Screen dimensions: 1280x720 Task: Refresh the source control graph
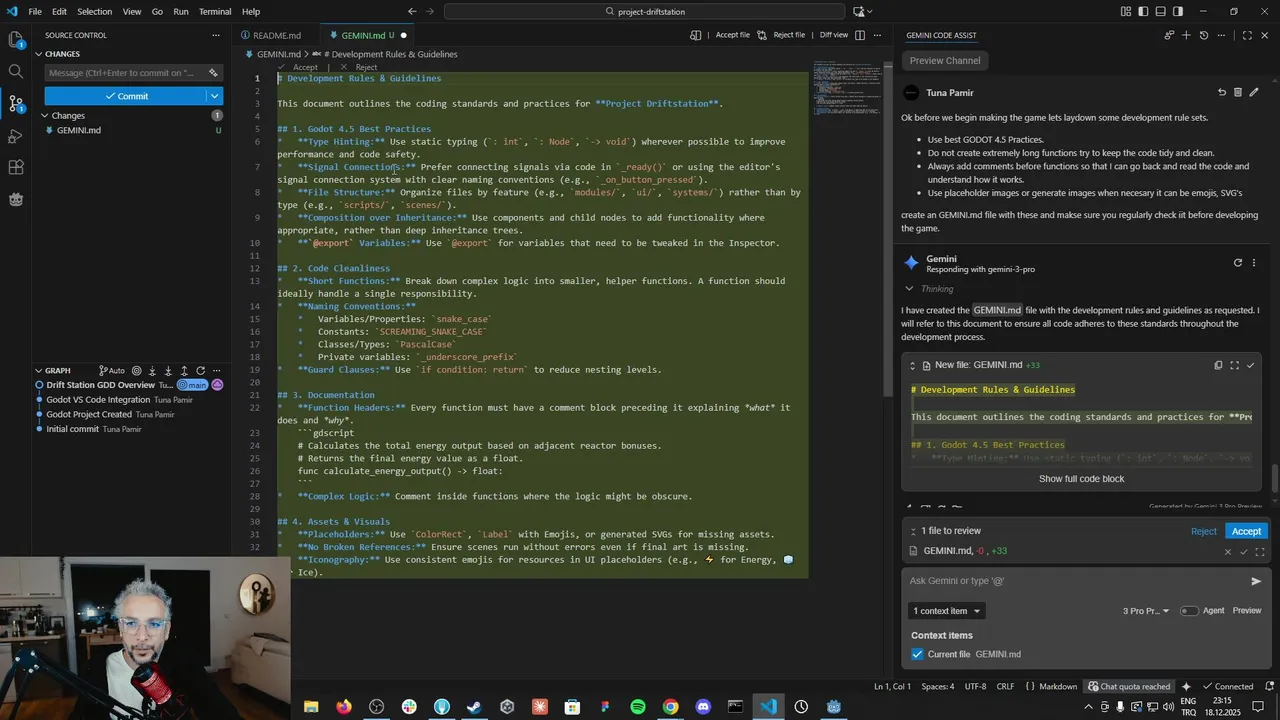pyautogui.click(x=201, y=371)
